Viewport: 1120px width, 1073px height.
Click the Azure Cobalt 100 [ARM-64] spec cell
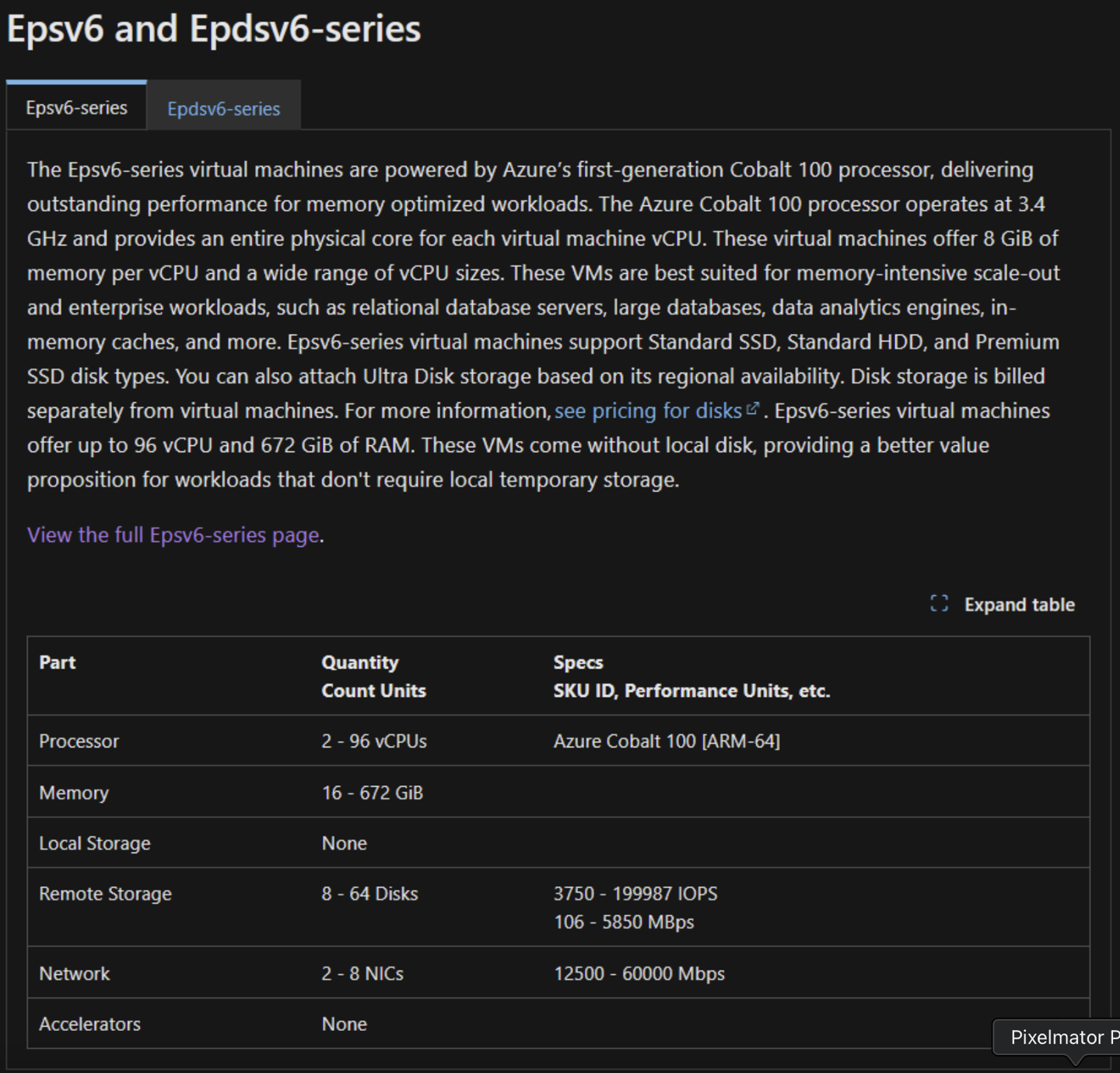click(x=667, y=741)
